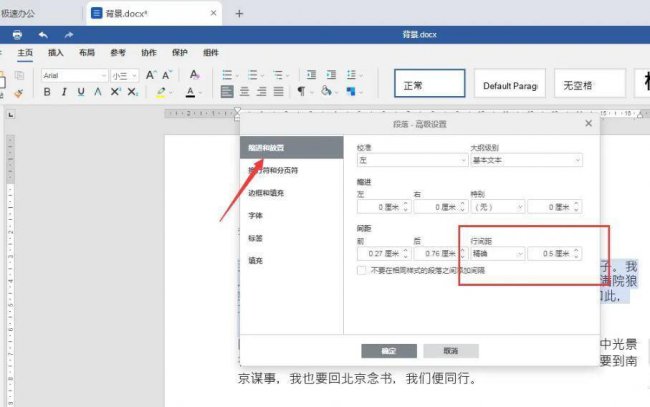The image size is (650, 407).
Task: Increase font size with the larger A icon
Action: click(151, 75)
